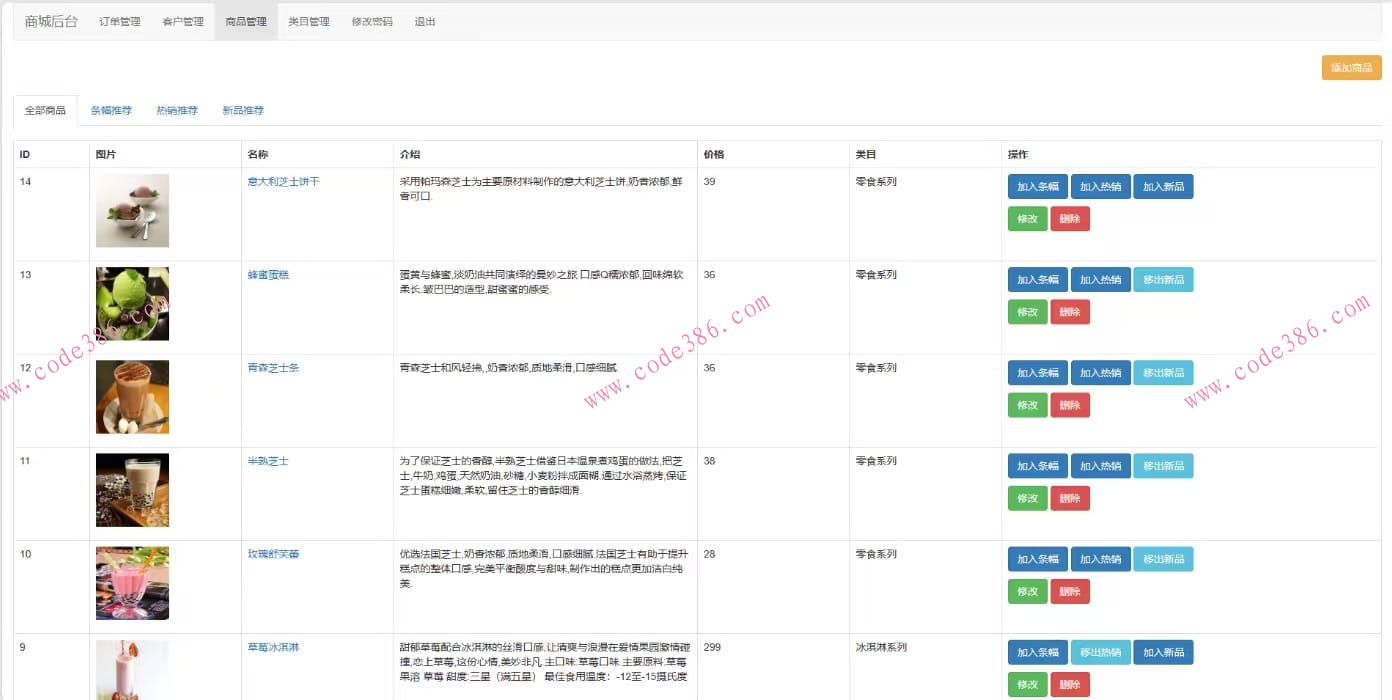Open the 蜂蜜蛋糕 product link

(x=267, y=274)
